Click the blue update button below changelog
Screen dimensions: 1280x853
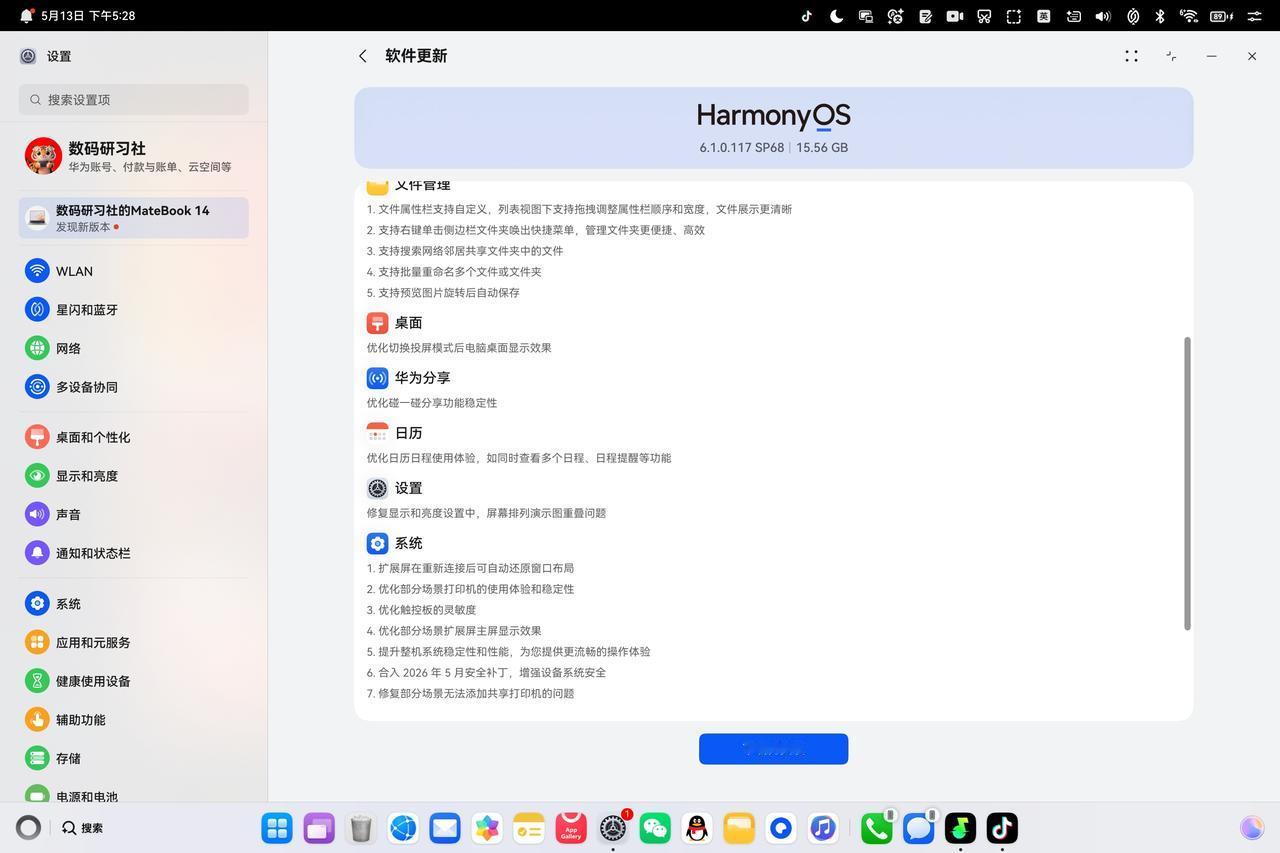(773, 749)
